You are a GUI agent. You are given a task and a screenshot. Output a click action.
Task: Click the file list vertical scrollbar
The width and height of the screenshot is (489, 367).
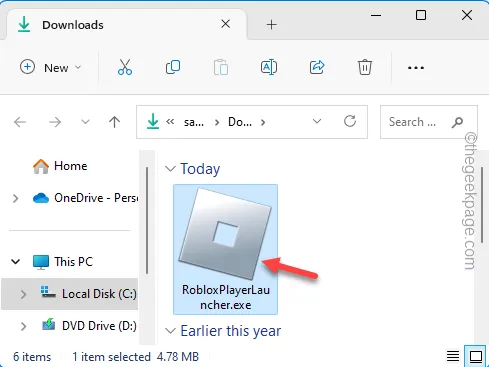tap(482, 205)
